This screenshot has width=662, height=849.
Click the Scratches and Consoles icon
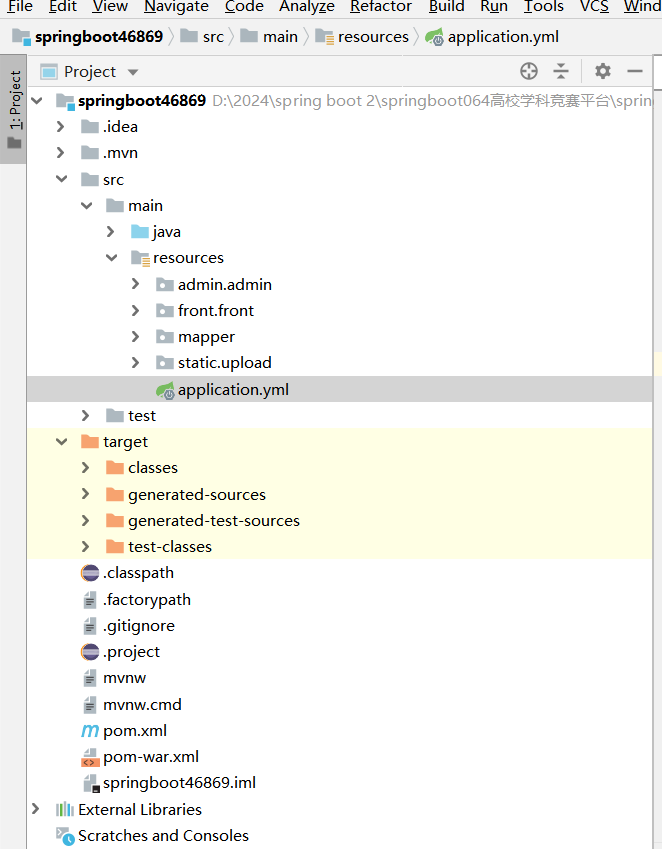point(65,836)
